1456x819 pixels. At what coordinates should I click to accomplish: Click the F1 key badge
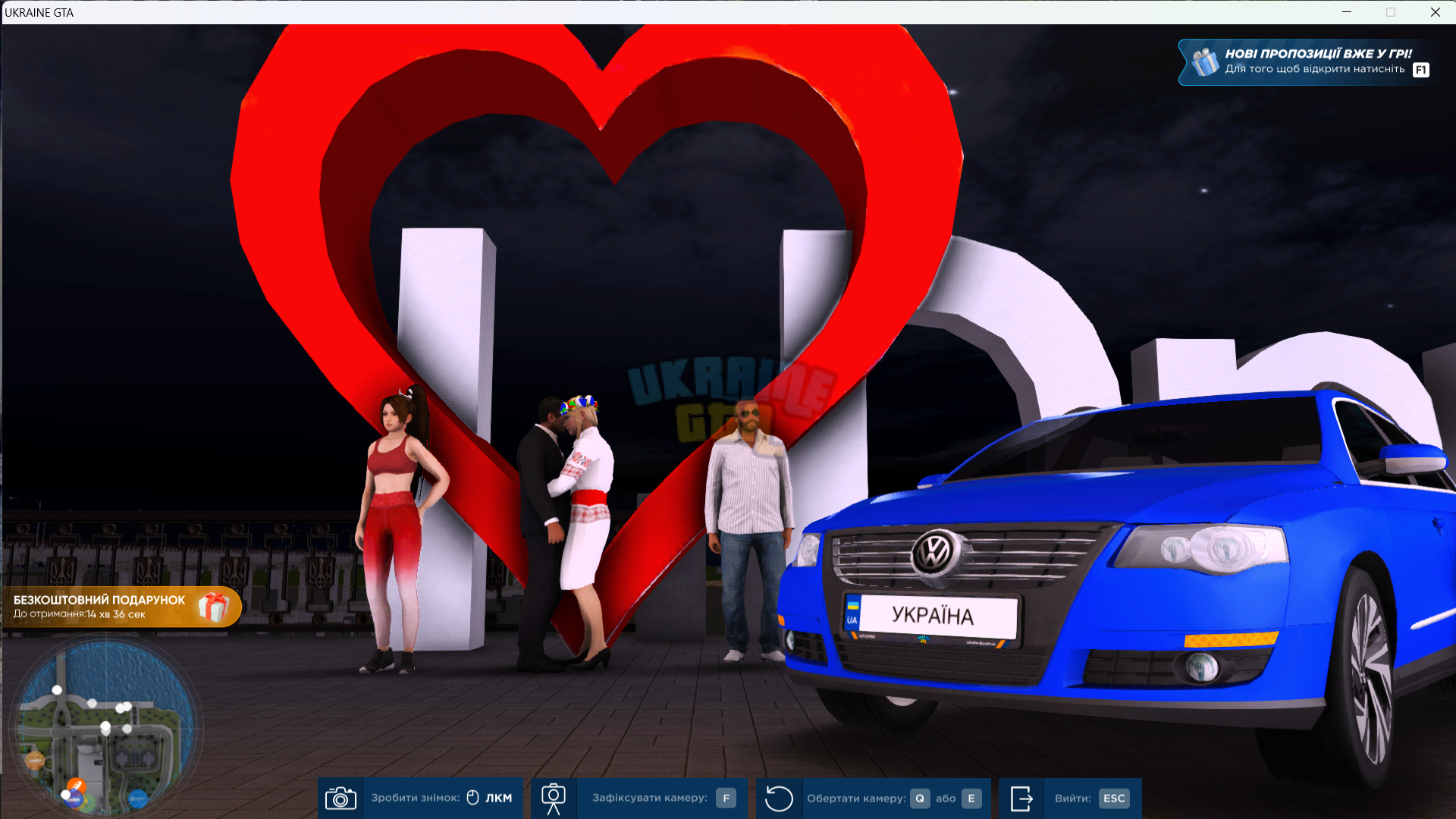pyautogui.click(x=1421, y=70)
